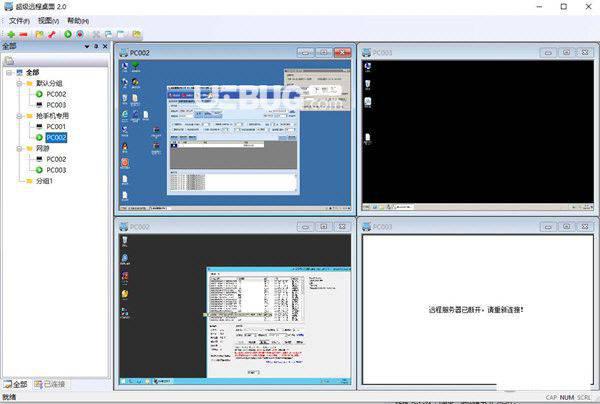This screenshot has width=600, height=404.
Task: Select highlighted PC002 under 抢手机专用
Action: click(56, 137)
